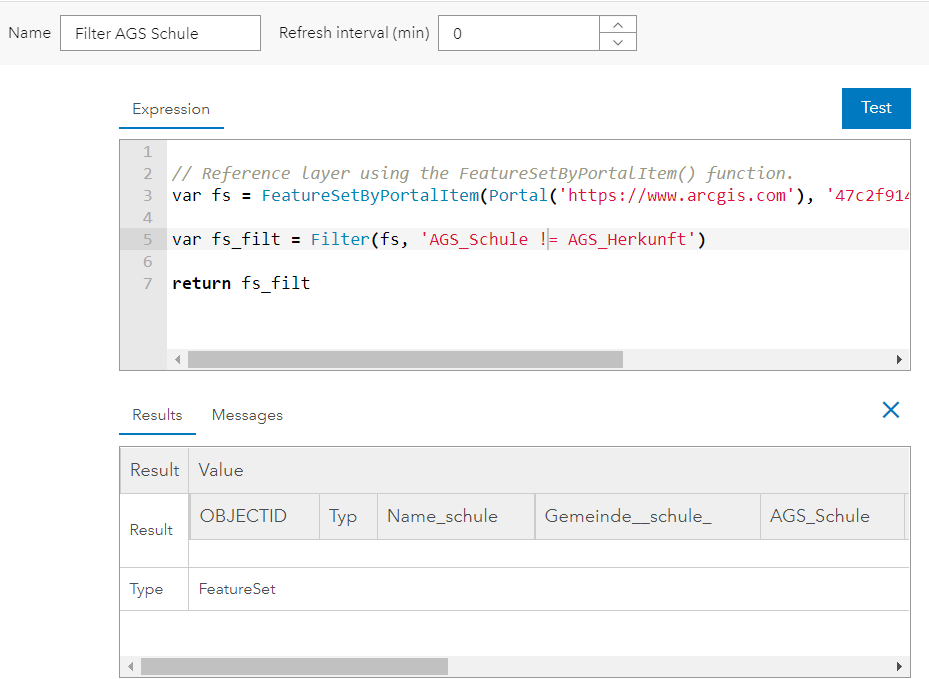Click the results table horizontal scrollbar thumb
The width and height of the screenshot is (929, 679).
(x=294, y=666)
